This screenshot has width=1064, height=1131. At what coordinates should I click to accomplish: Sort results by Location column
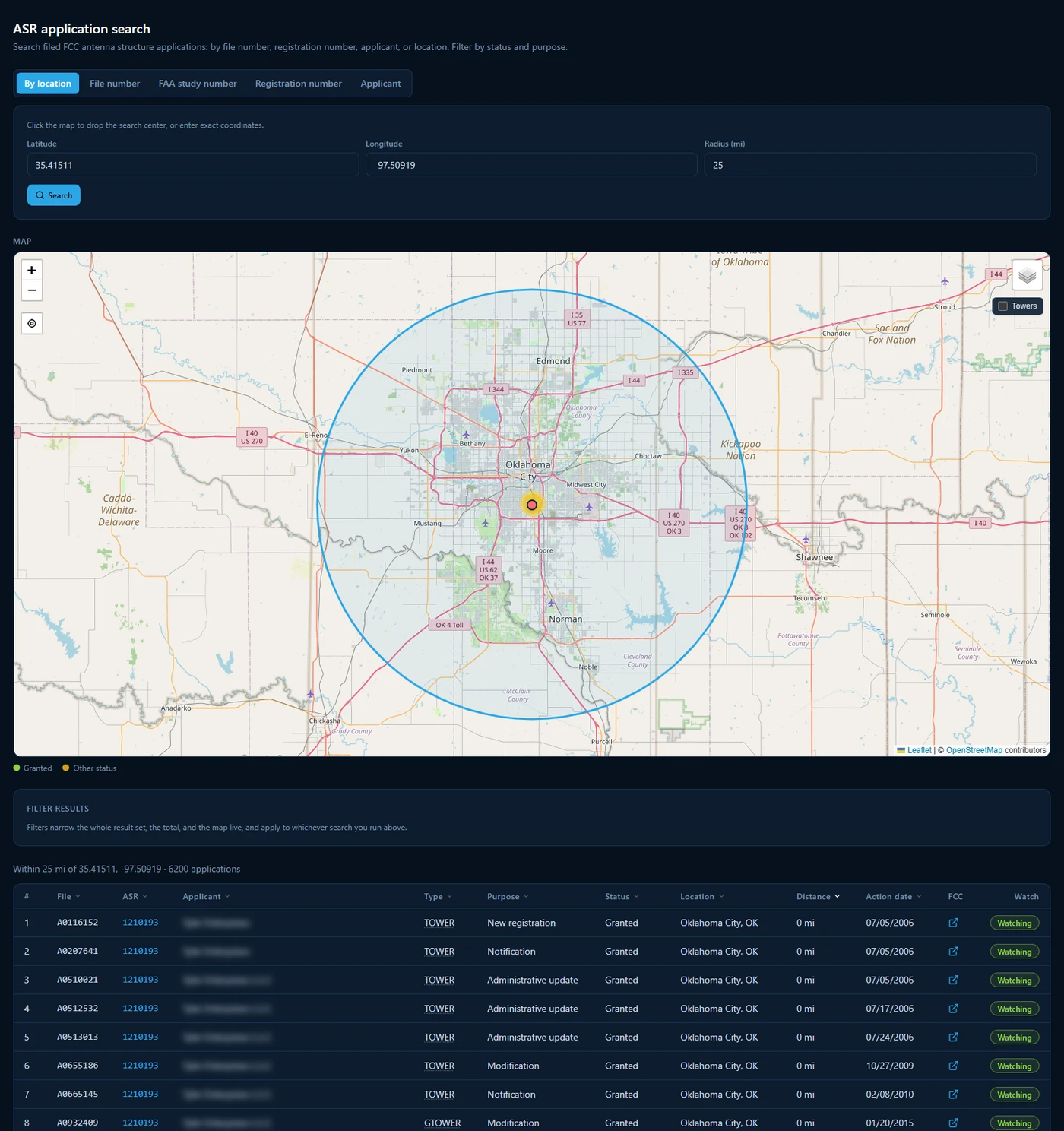tap(702, 897)
